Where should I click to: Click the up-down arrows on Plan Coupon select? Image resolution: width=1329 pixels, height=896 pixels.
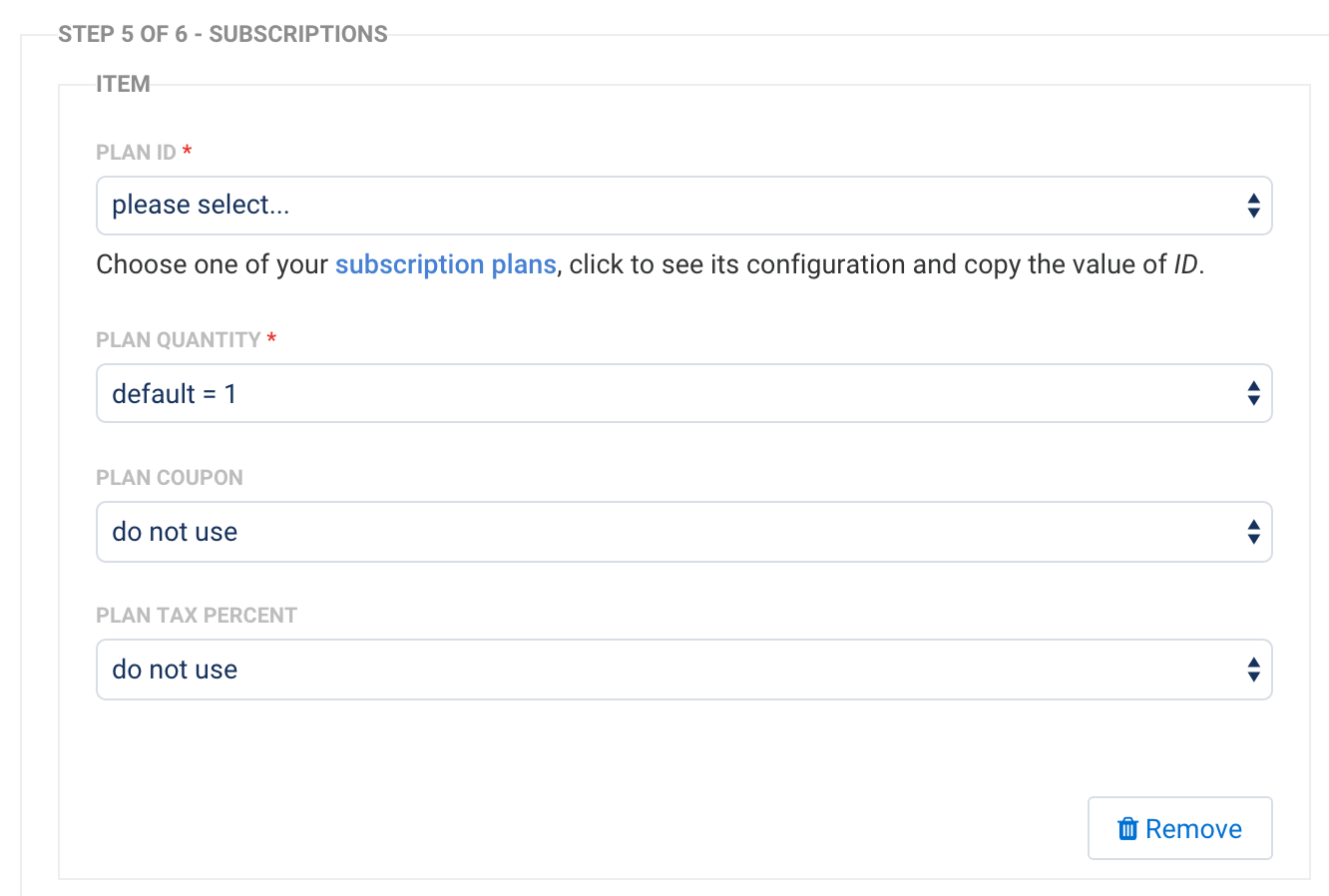point(1253,532)
